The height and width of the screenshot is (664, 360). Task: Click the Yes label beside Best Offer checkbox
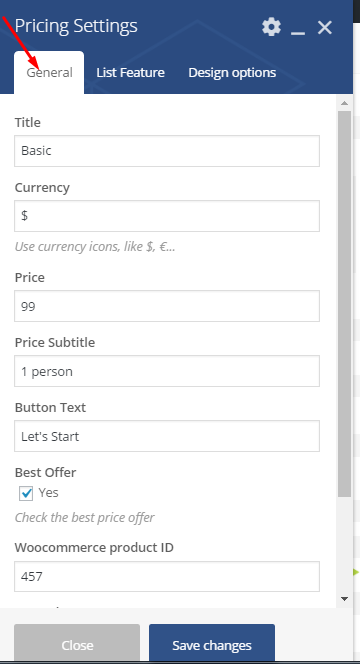tap(48, 492)
